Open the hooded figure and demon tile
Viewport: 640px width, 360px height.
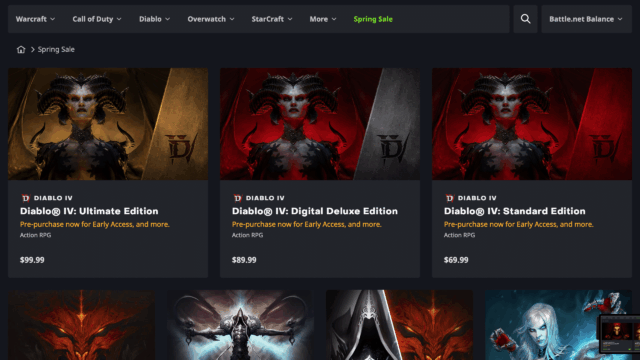tap(399, 325)
